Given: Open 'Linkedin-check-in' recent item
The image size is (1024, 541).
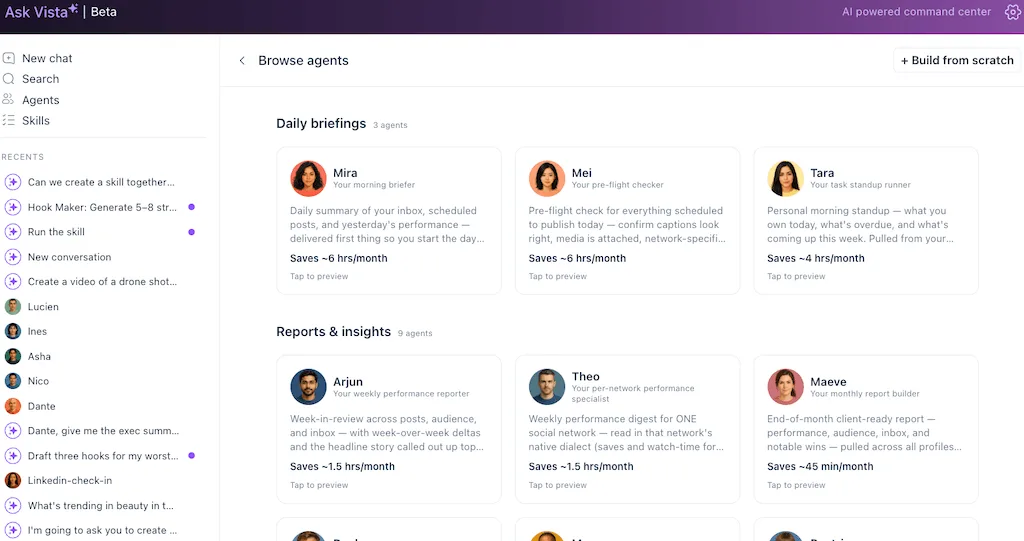Looking at the screenshot, I should pyautogui.click(x=70, y=480).
